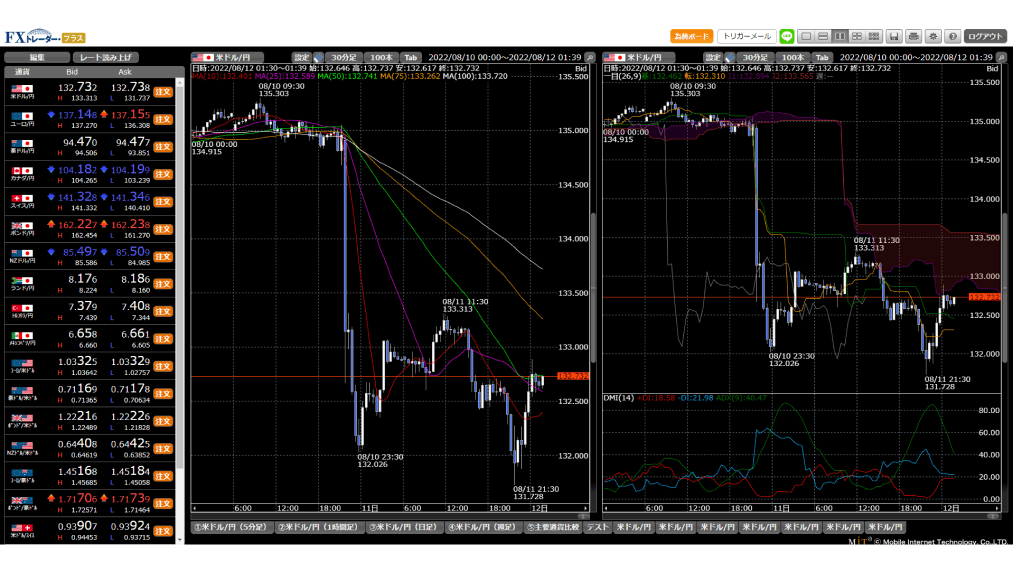The image size is (1013, 572).
Task: Open the 為替ボード orange button
Action: click(x=691, y=37)
